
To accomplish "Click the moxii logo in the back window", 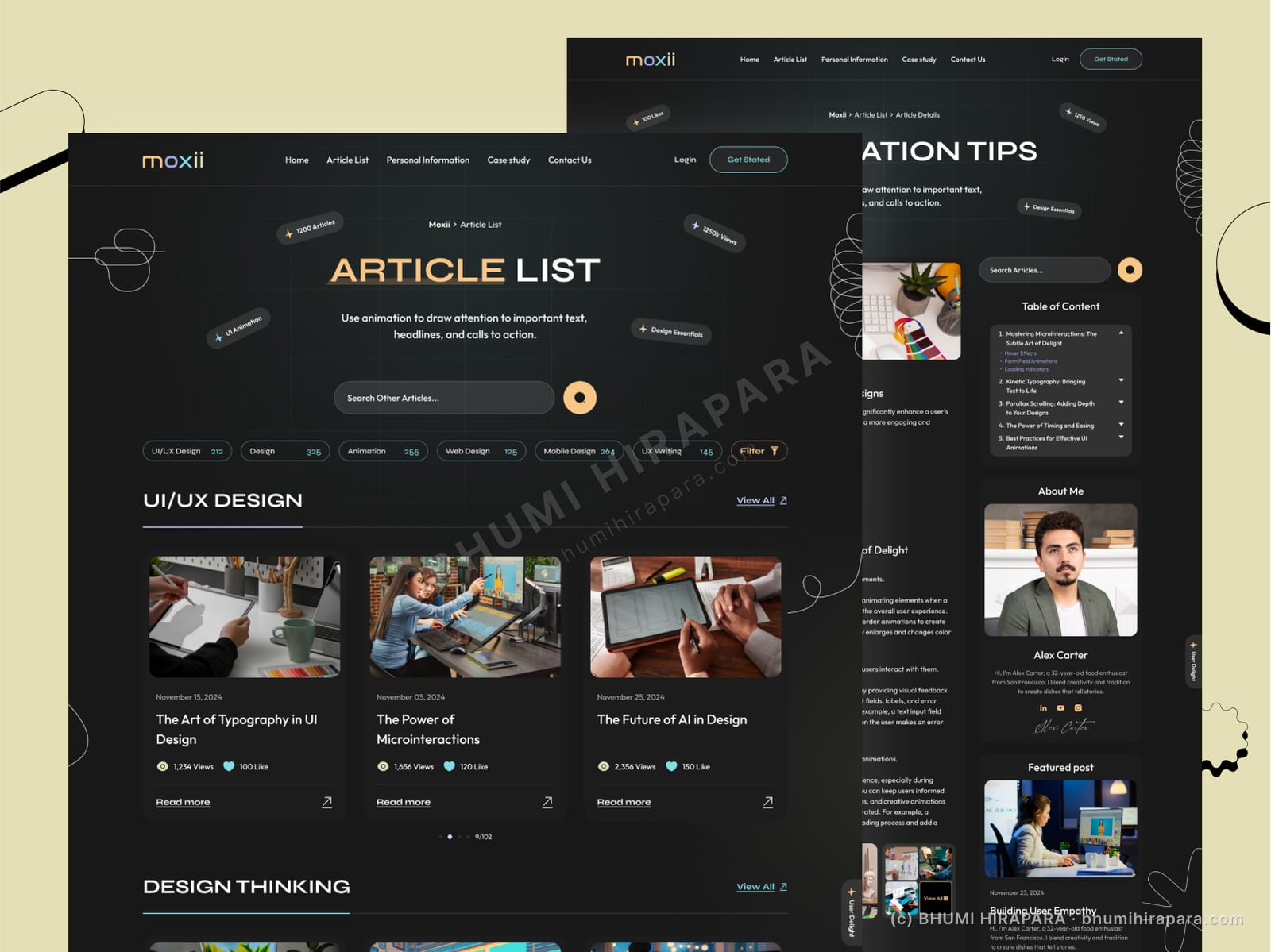I will 651,60.
